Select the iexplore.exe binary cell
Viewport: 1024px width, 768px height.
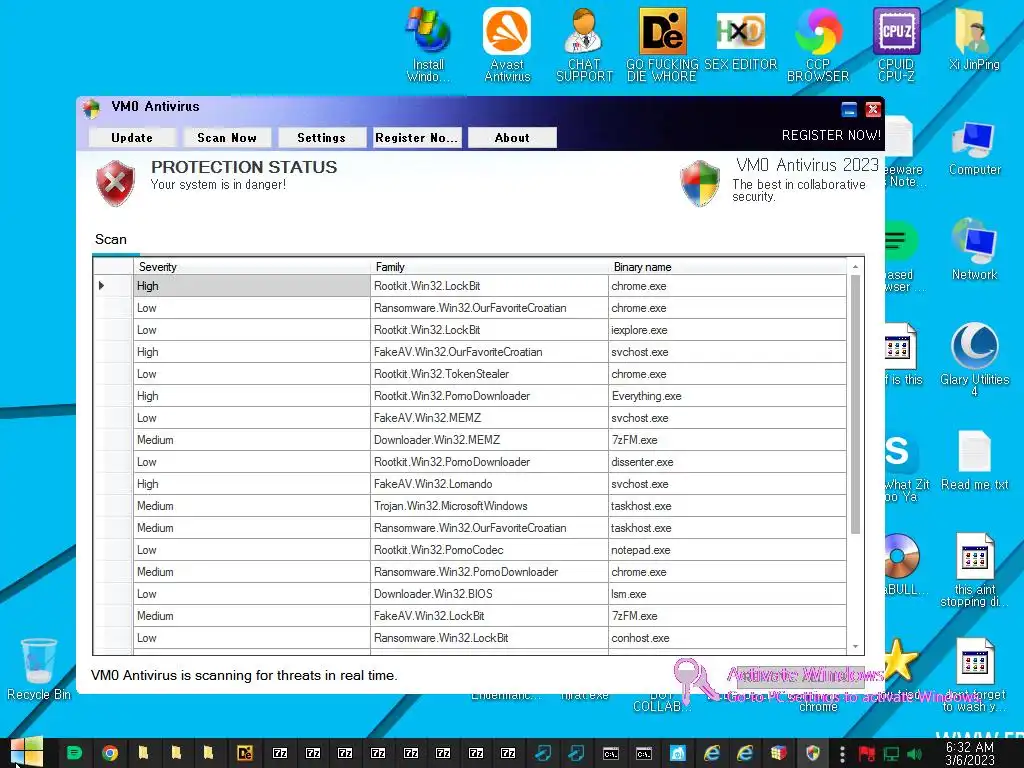click(727, 330)
